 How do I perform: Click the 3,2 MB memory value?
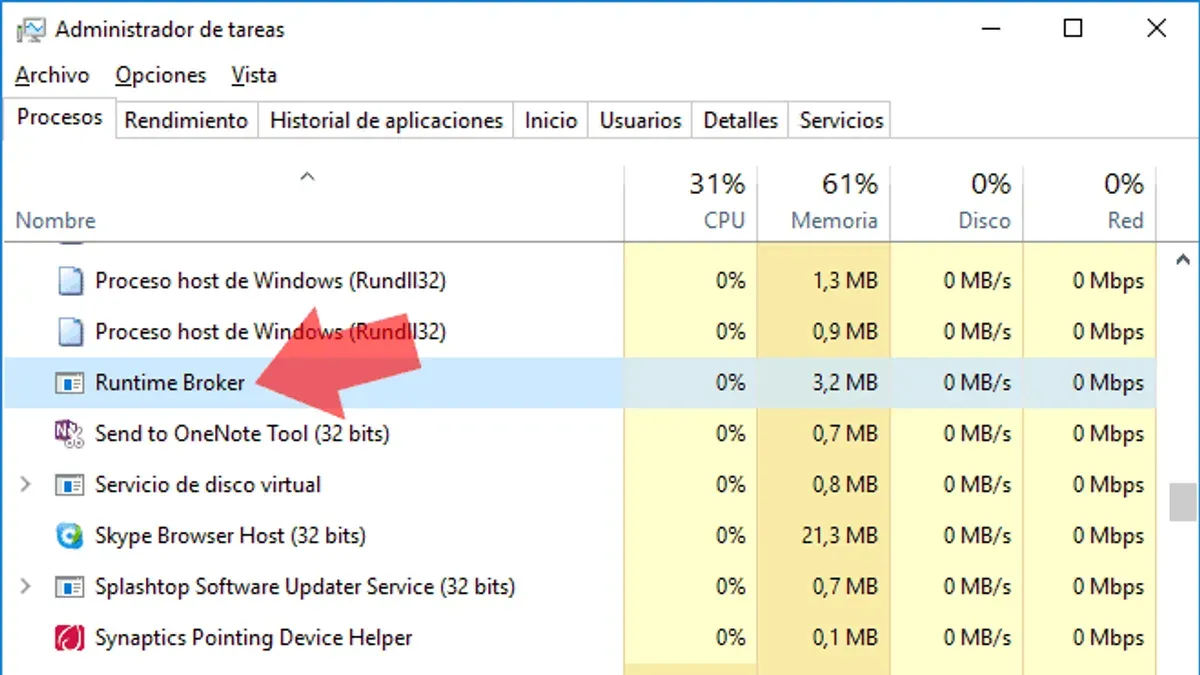pyautogui.click(x=845, y=383)
